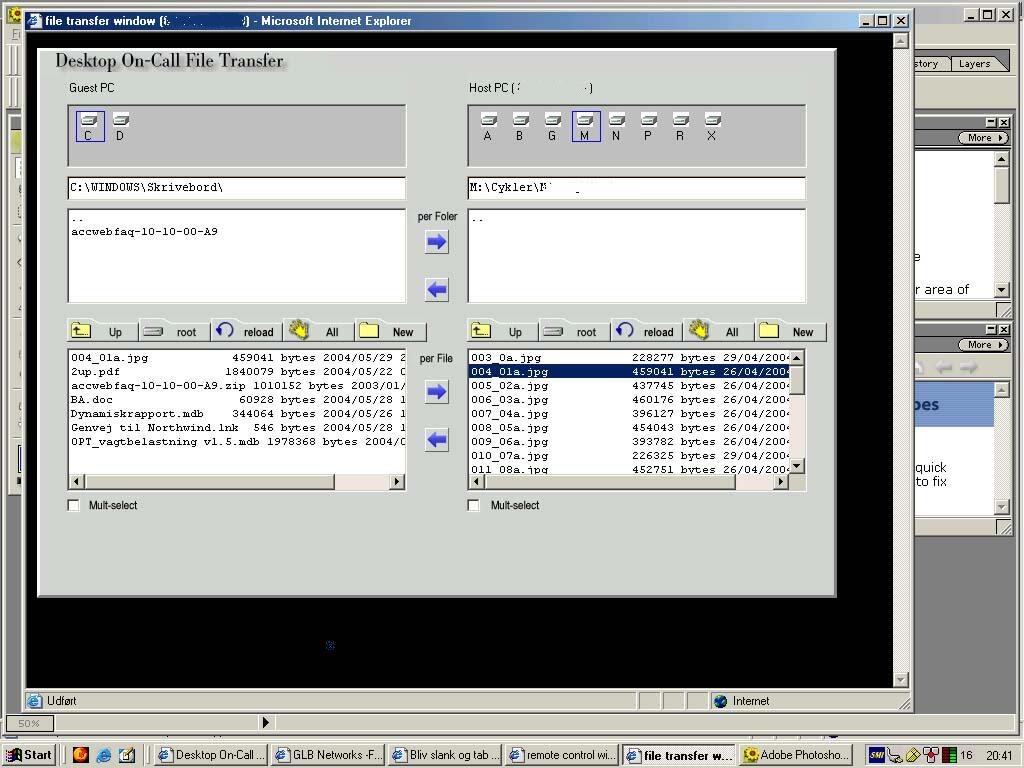The width and height of the screenshot is (1024, 768).
Task: Select Host PC drive A icon
Action: click(x=488, y=127)
